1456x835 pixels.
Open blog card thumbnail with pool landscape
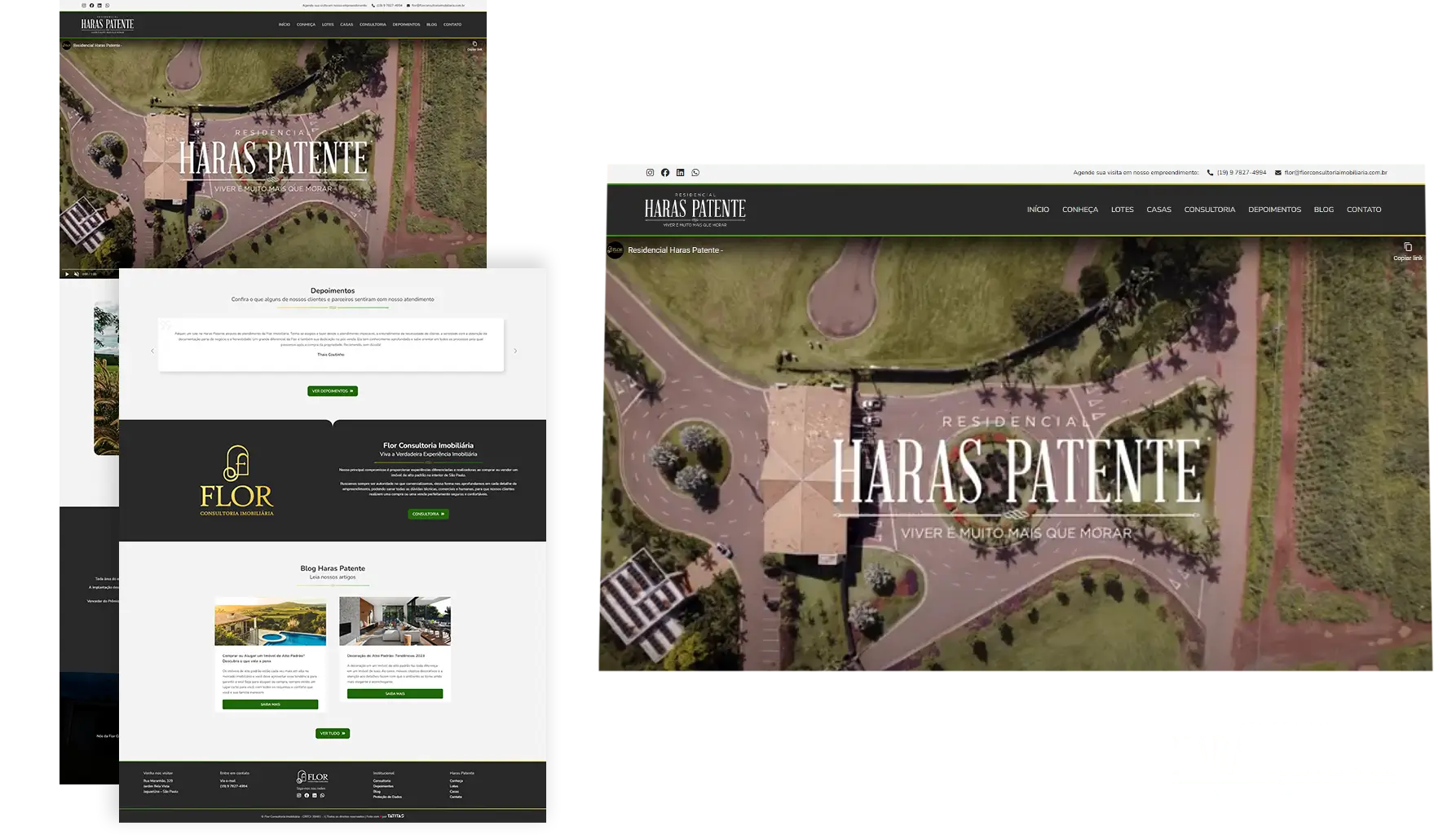coord(270,621)
